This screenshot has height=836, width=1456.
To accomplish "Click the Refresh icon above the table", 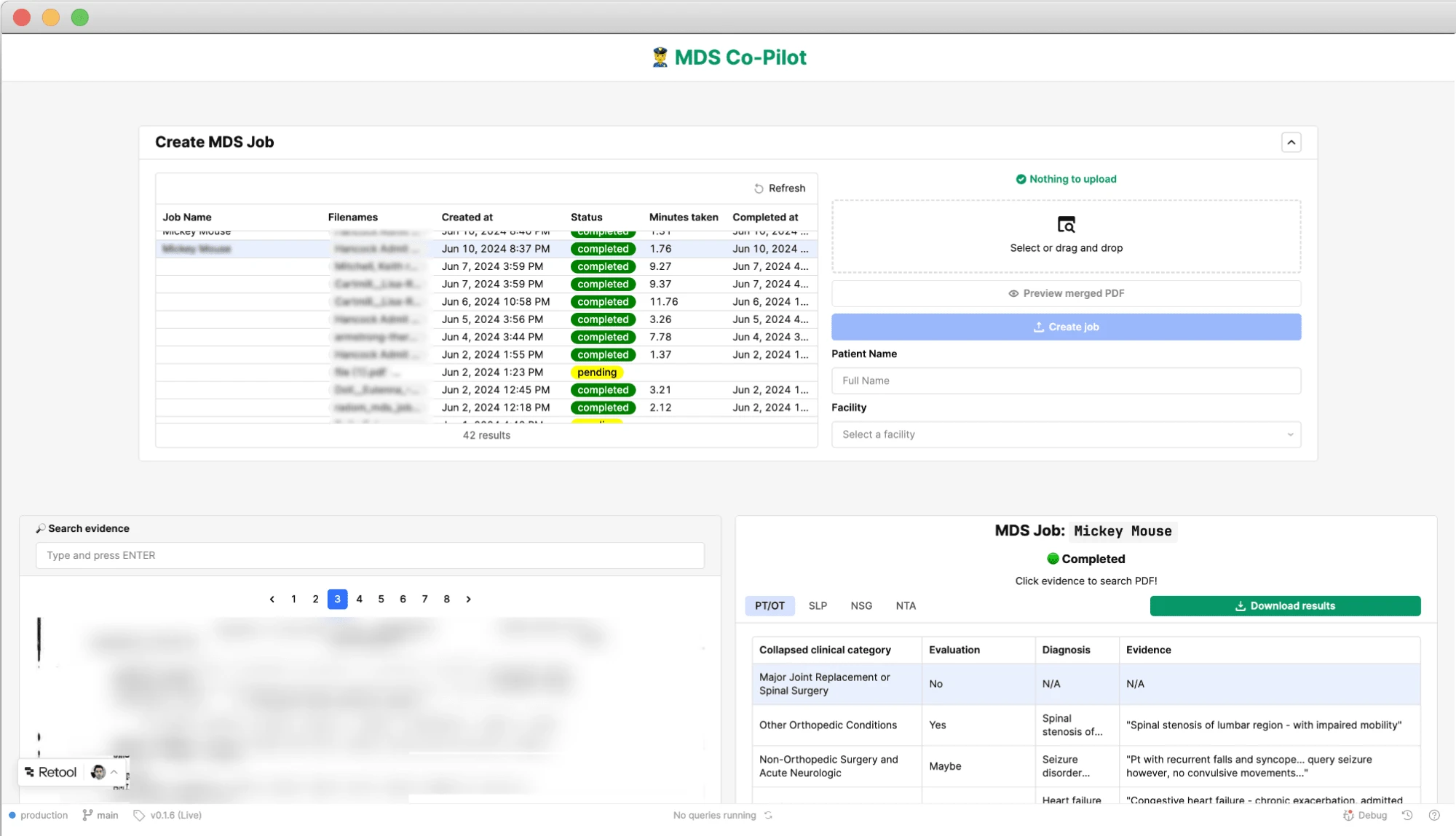I will [759, 188].
